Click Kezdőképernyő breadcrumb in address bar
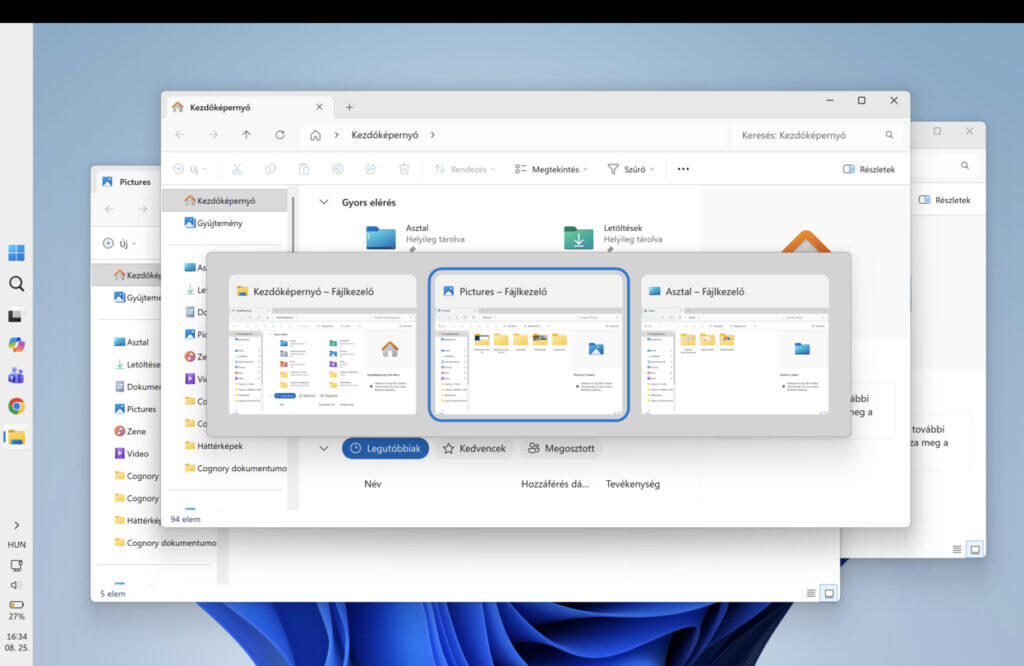 (x=385, y=135)
